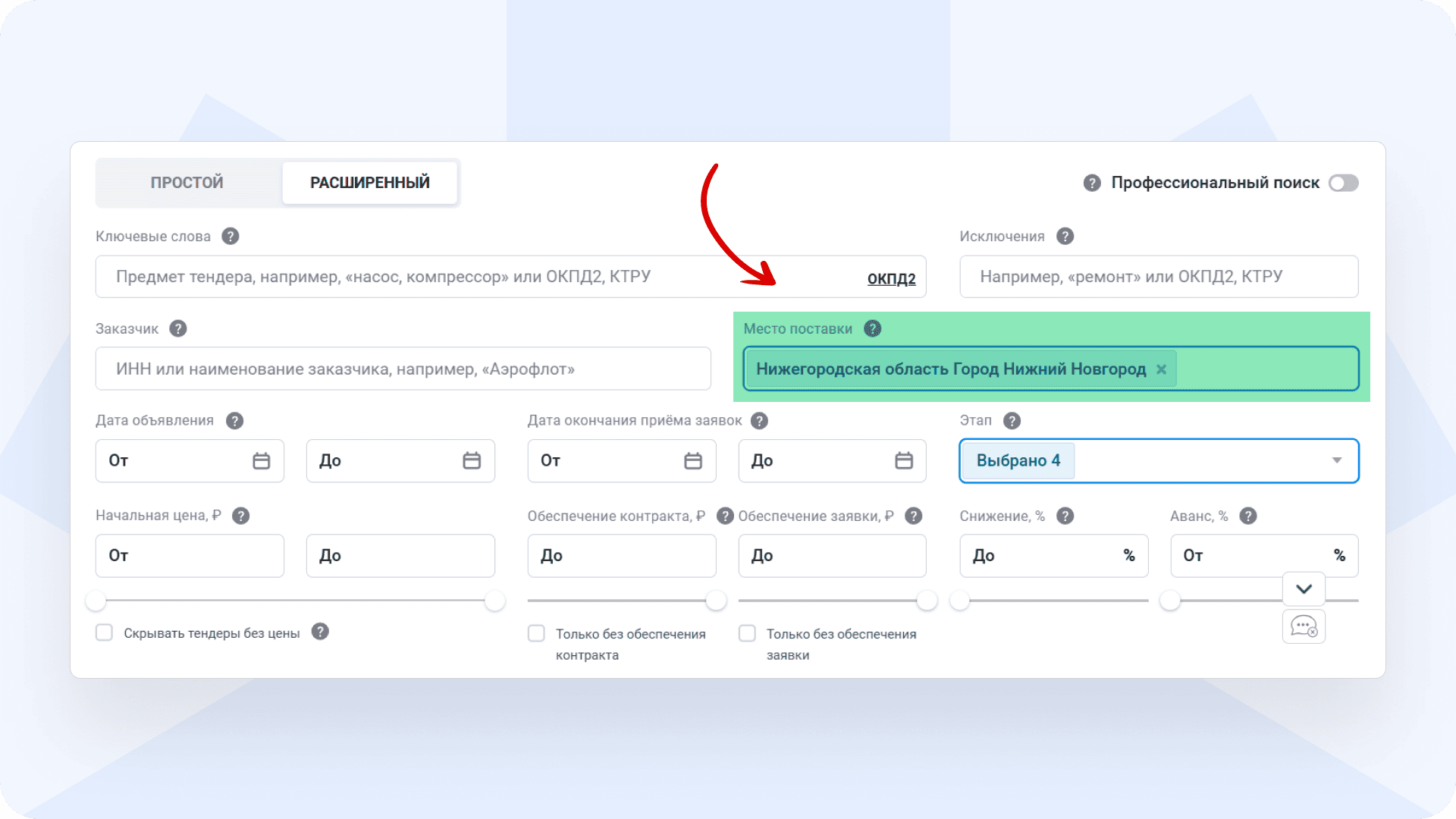Open the calendar for application deadline "От" field
Screen dimensions: 1456x819
(x=693, y=460)
